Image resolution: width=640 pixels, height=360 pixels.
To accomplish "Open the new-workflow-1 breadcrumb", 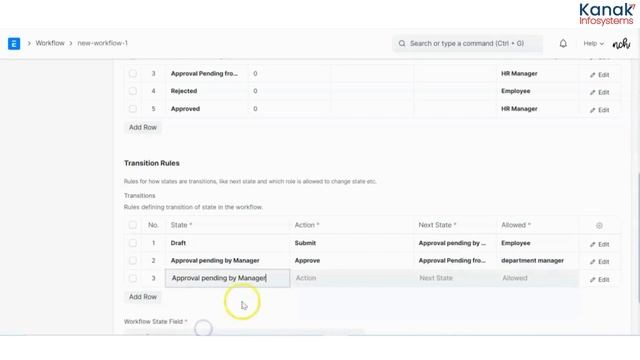I will pyautogui.click(x=102, y=43).
